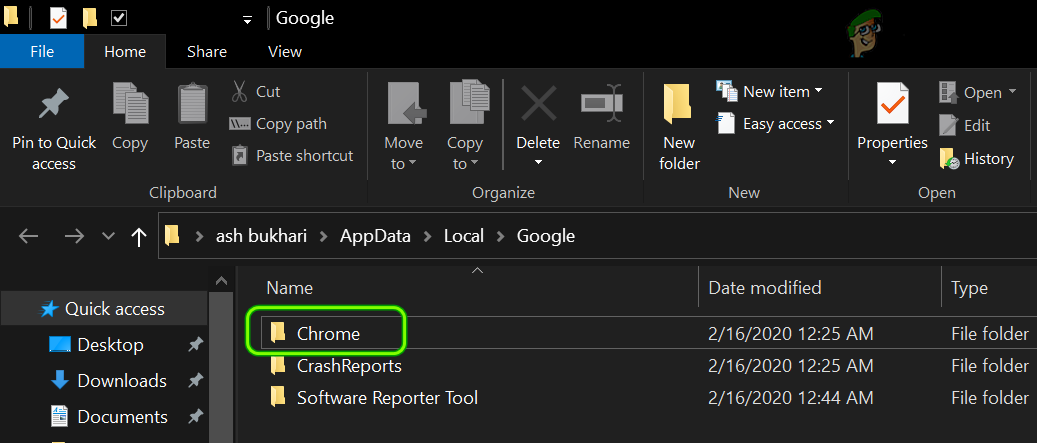
Task: Click the Rename icon
Action: 600,104
